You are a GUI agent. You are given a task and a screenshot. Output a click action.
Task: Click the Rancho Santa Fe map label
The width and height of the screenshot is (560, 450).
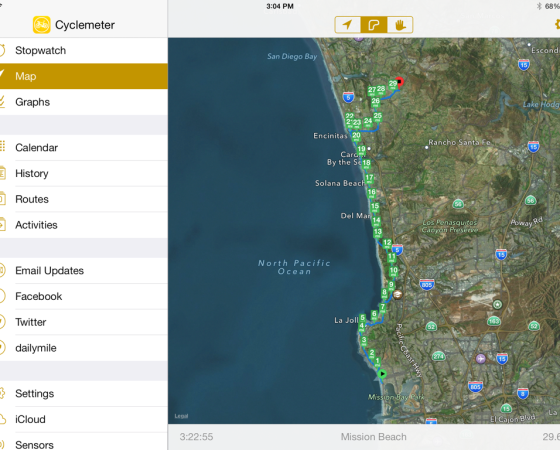(x=459, y=142)
